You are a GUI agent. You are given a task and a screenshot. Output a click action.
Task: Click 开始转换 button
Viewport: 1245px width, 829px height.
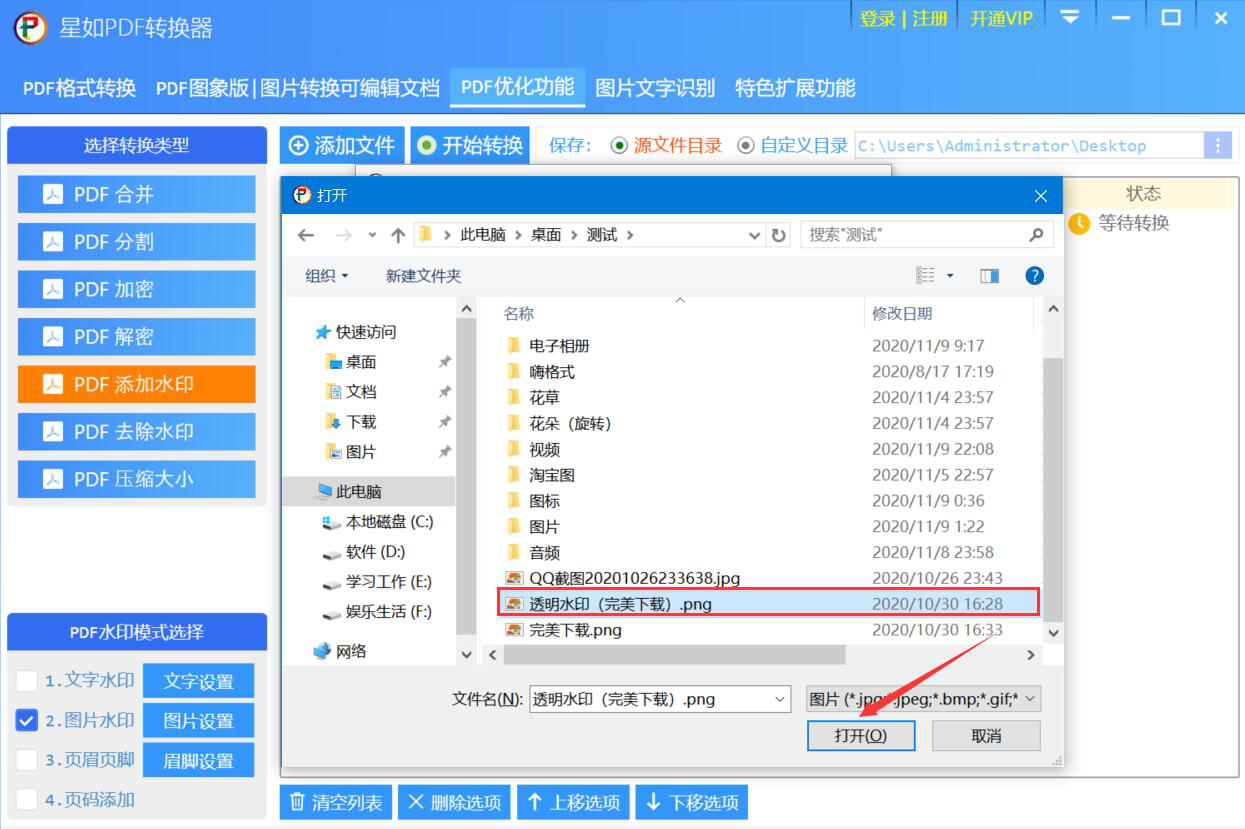pyautogui.click(x=470, y=145)
